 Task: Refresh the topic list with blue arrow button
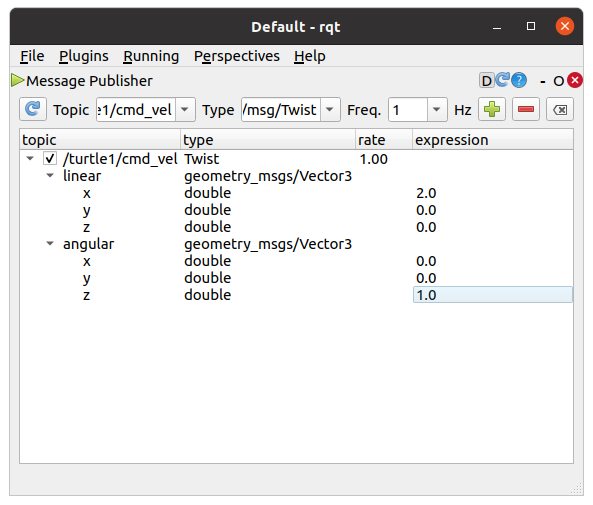(33, 109)
